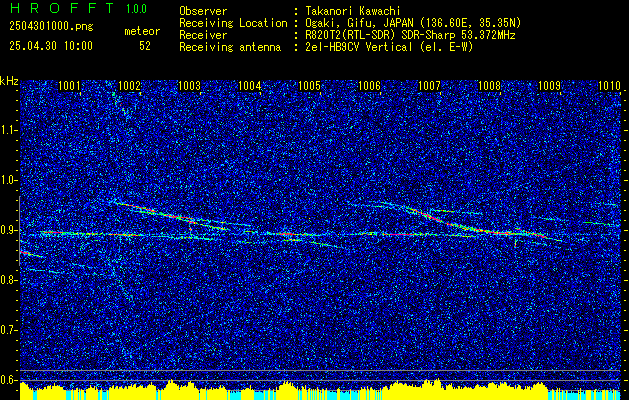This screenshot has height=400, width=629.
Task: Click the meteor count 52
Action: click(145, 46)
